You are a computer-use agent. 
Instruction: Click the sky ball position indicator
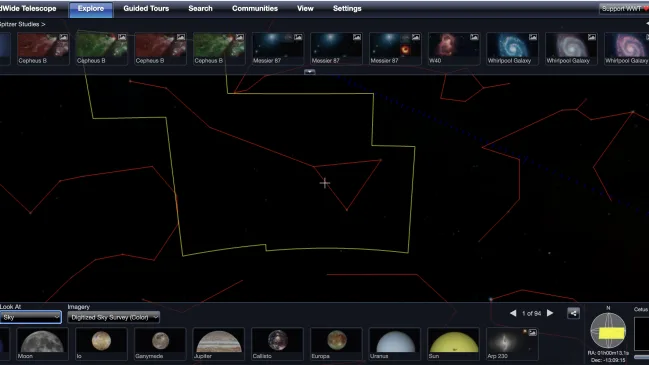point(608,331)
